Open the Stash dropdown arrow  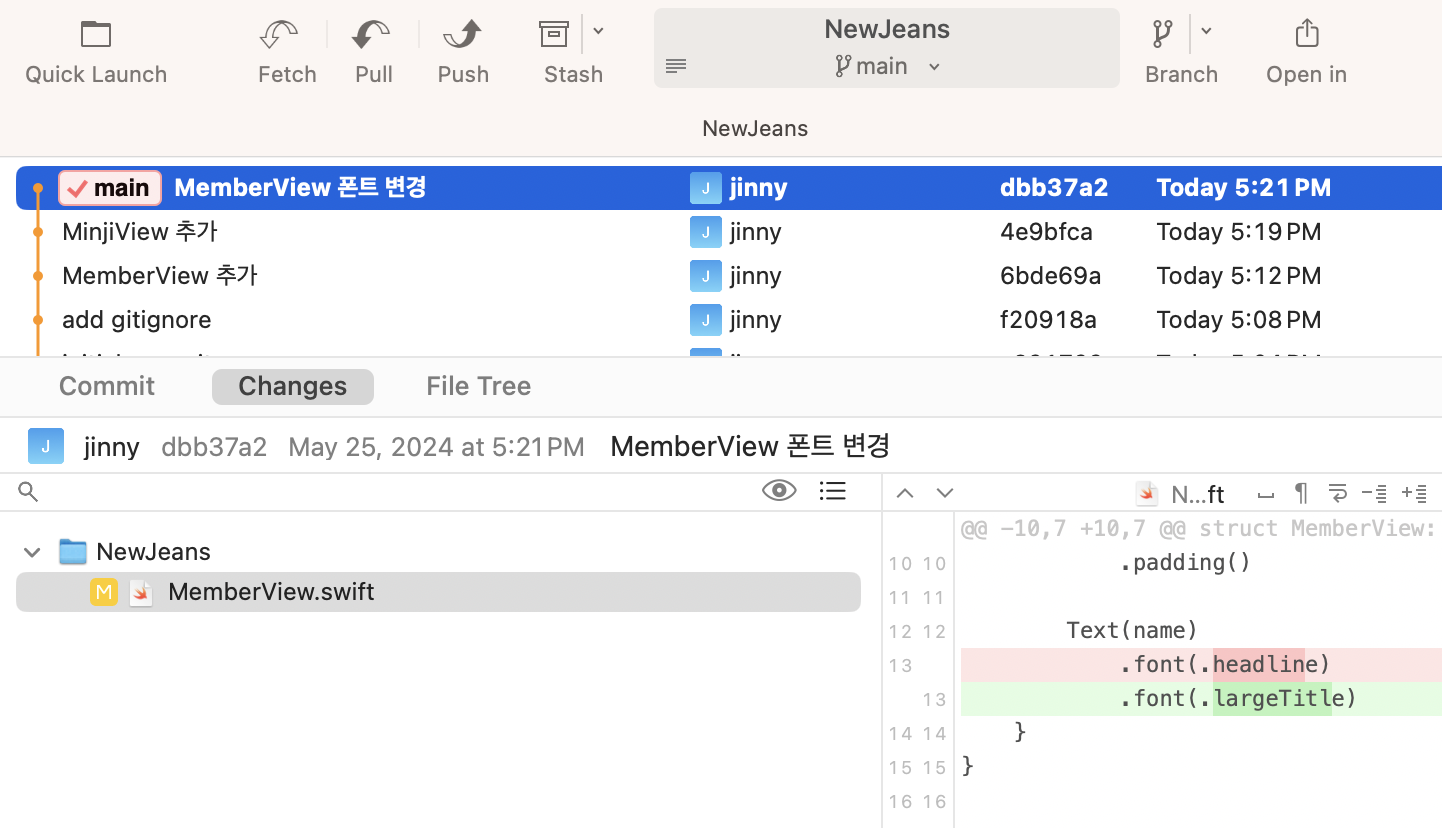click(x=598, y=32)
